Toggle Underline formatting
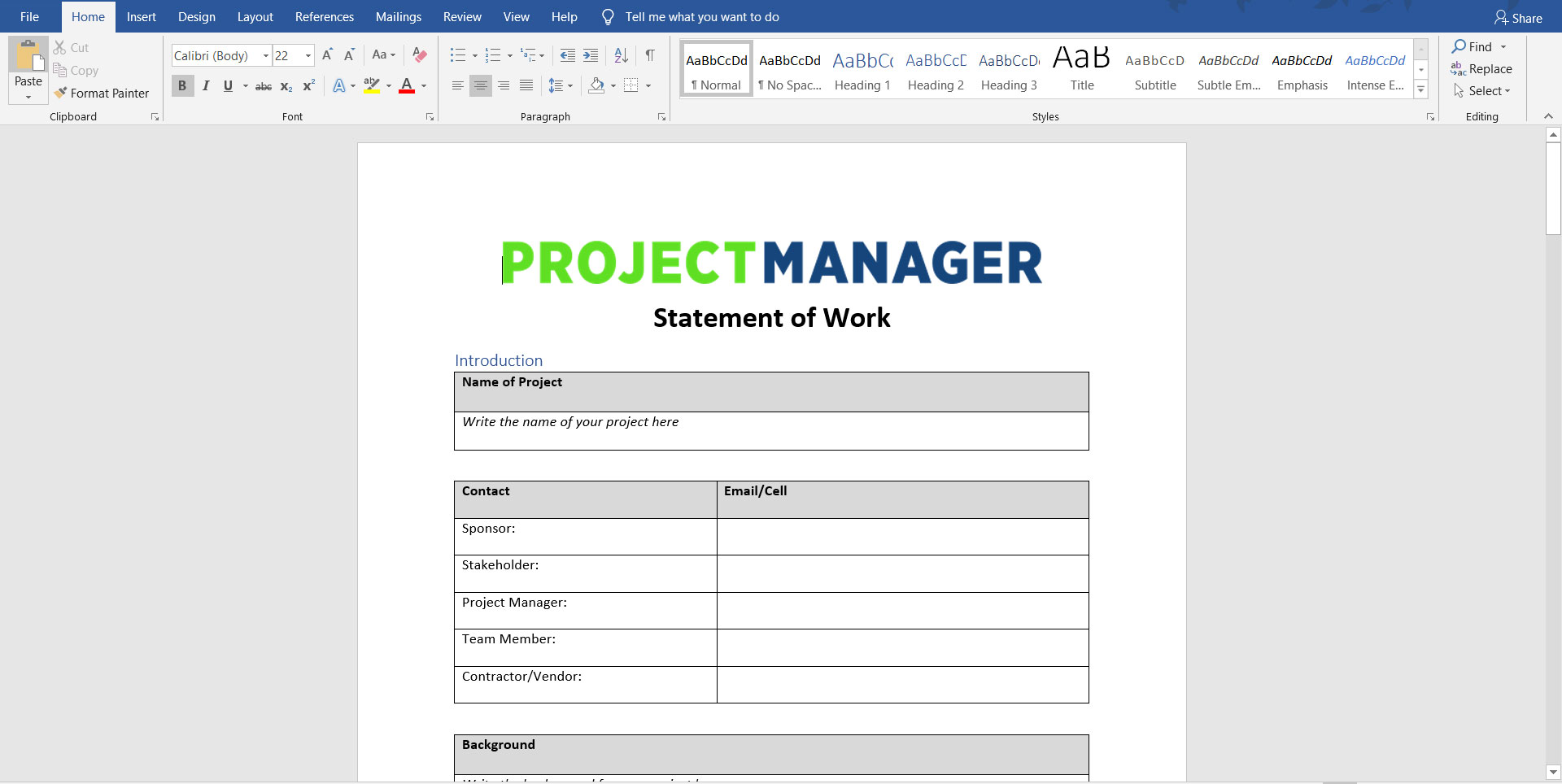The height and width of the screenshot is (784, 1562). 228,85
